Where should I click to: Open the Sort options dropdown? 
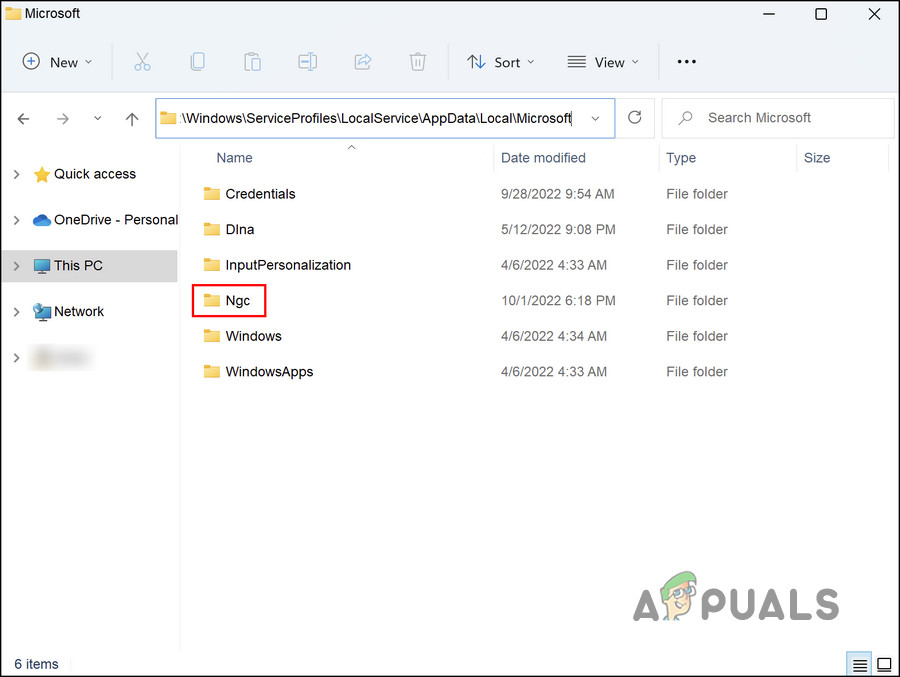tap(500, 62)
